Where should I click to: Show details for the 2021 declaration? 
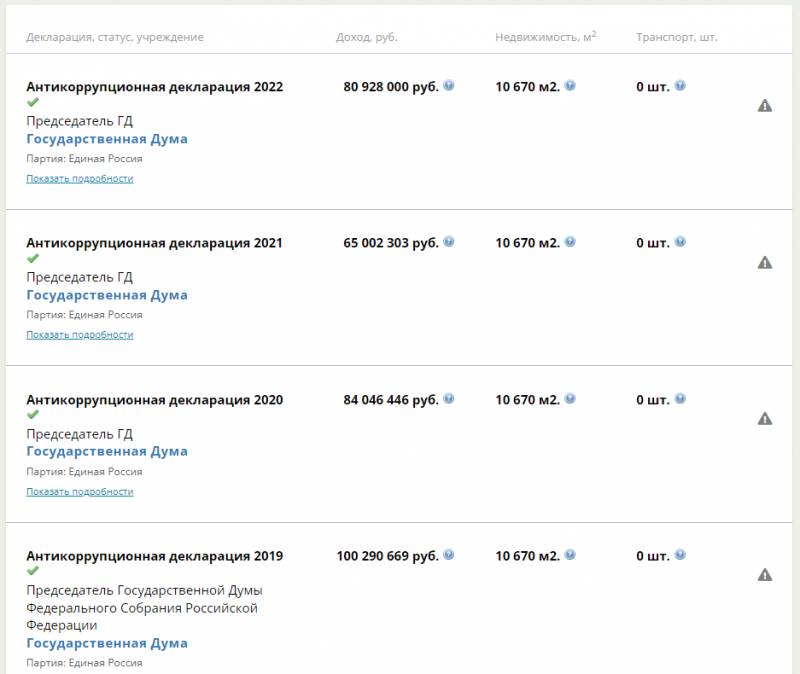(80, 335)
